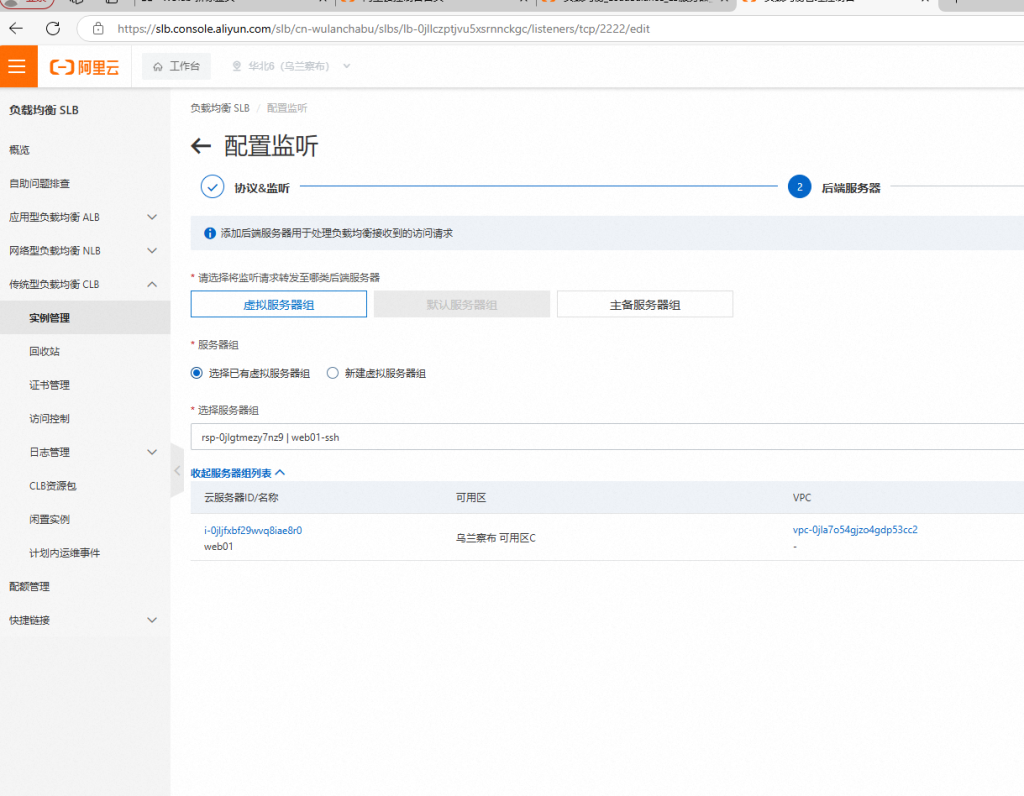Select 新建虚拟服务器组 radio button
The height and width of the screenshot is (796, 1024).
pyautogui.click(x=333, y=373)
